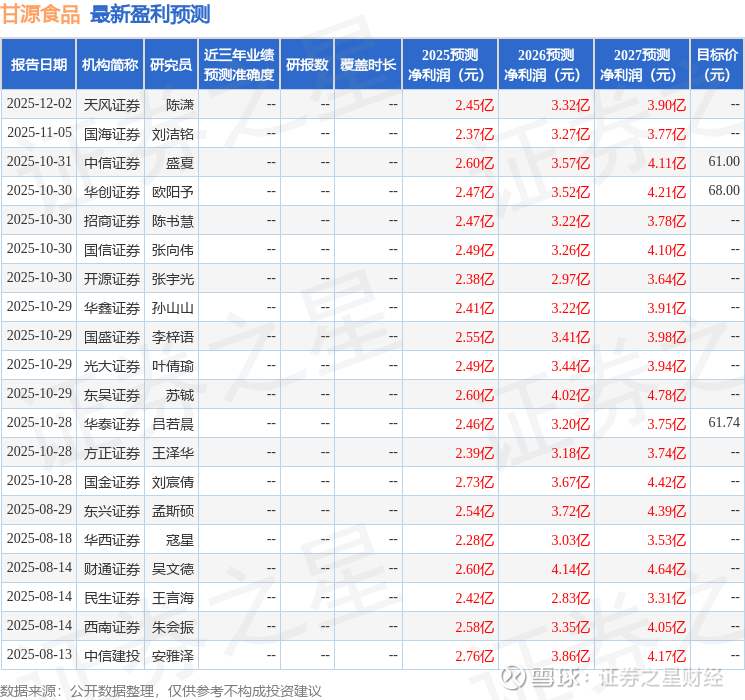Click the 4.14亿 forecast value

click(570, 569)
